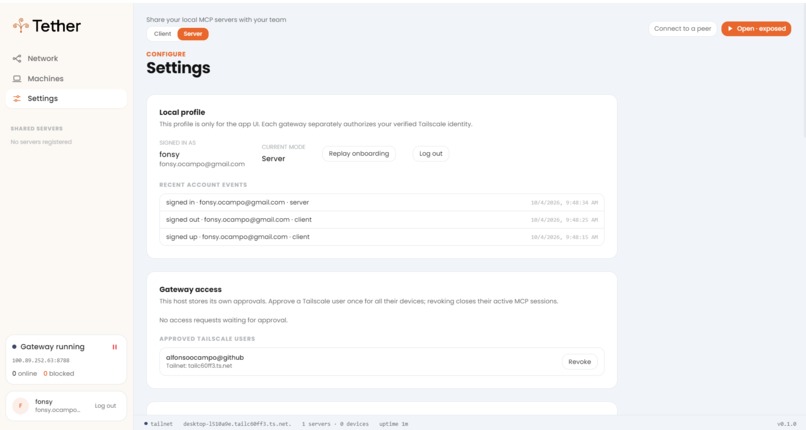
Task: Click the gateway address 100.89.252.63:8788
Action: click(41, 361)
